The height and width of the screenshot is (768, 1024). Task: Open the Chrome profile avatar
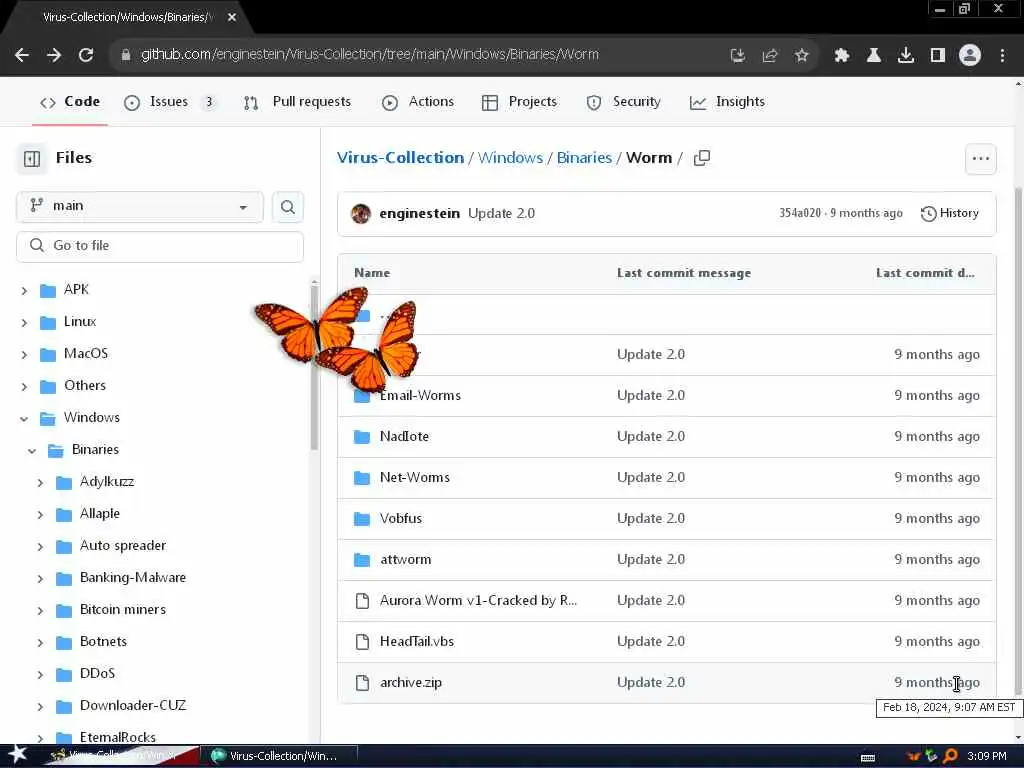(x=969, y=56)
